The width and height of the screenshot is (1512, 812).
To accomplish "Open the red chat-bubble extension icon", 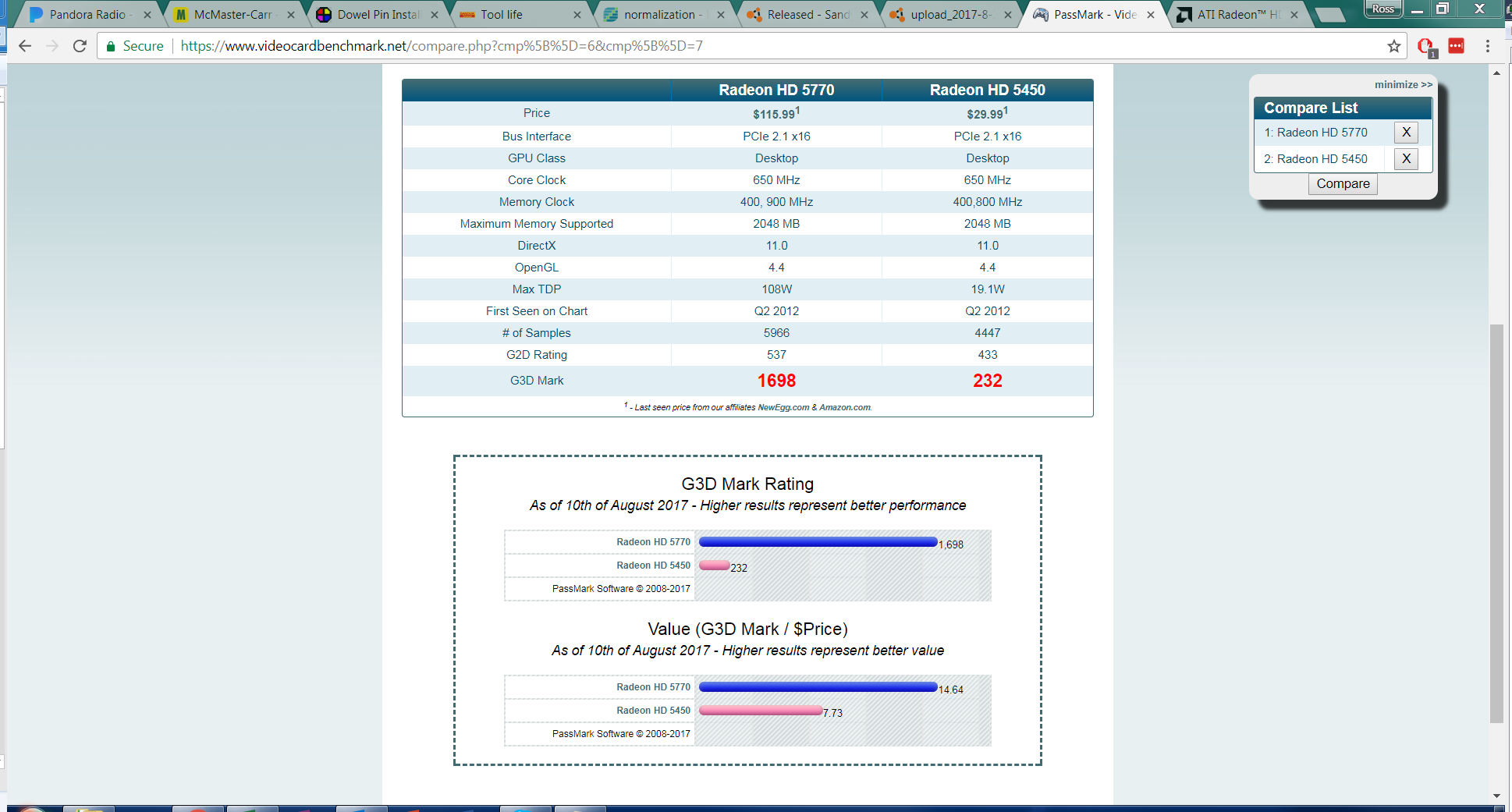I will (x=1457, y=46).
